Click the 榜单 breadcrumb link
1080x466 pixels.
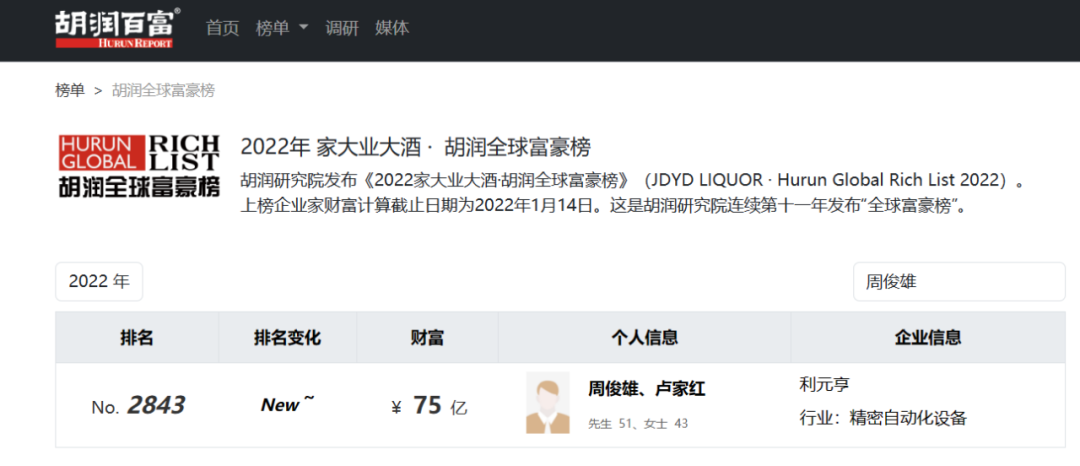tap(70, 90)
